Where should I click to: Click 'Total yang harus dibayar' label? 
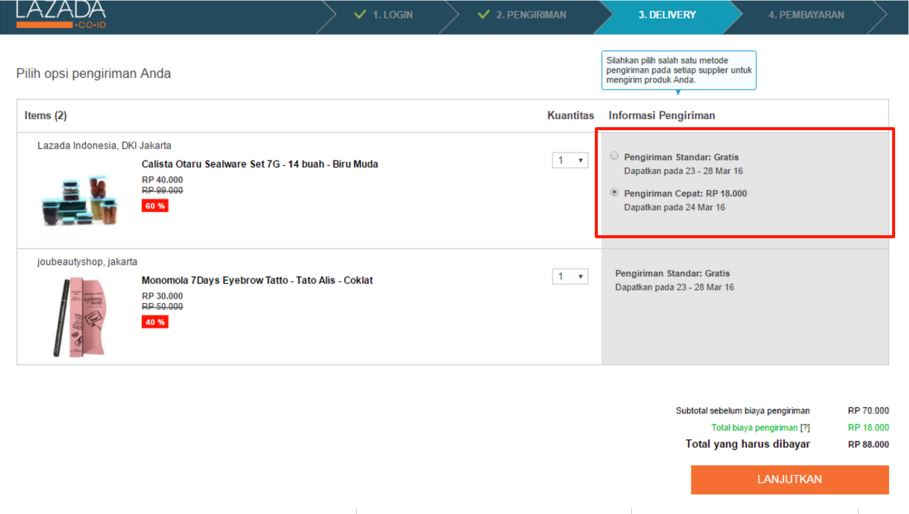click(x=748, y=444)
